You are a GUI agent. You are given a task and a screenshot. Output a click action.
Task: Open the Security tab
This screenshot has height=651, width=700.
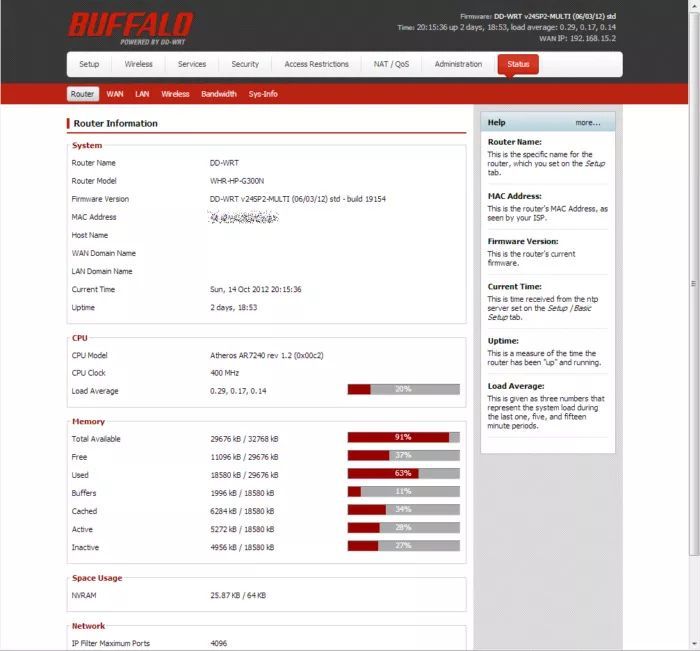(x=245, y=64)
